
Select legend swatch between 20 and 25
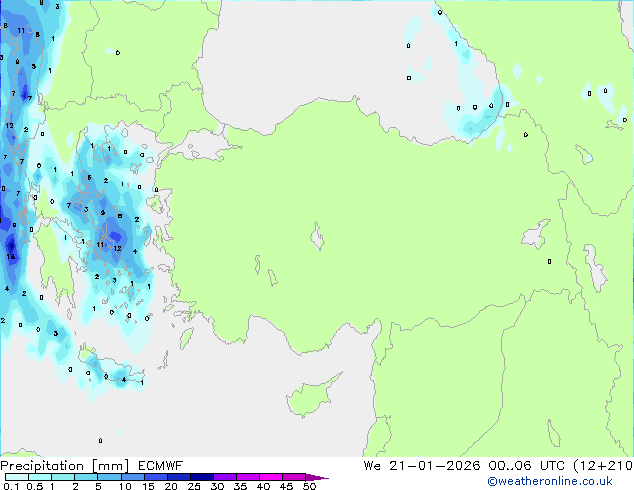(179, 477)
